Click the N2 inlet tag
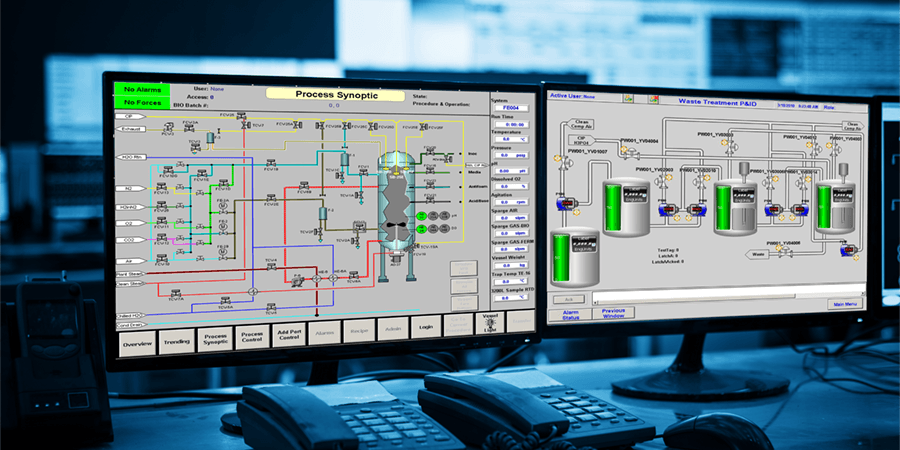 tap(130, 188)
